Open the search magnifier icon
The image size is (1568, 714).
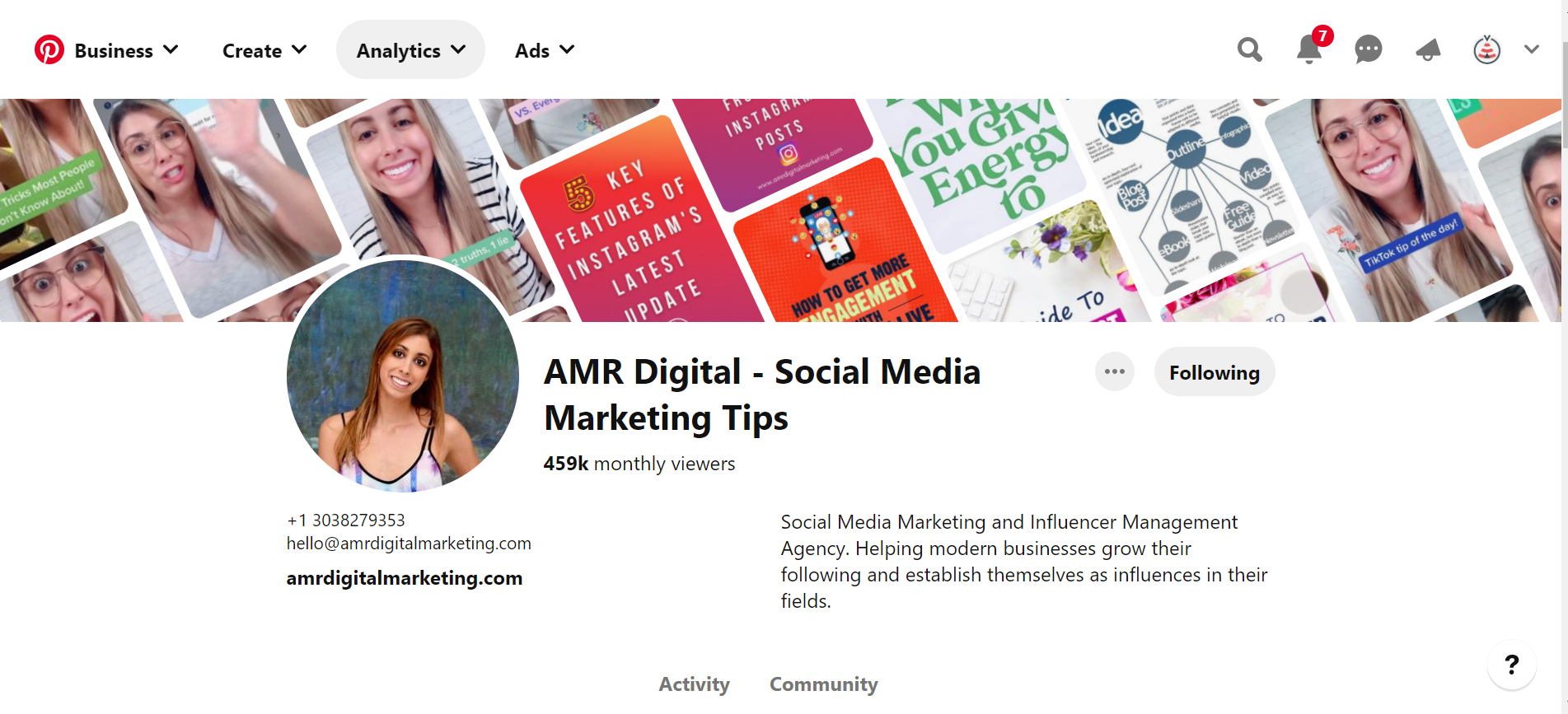[x=1249, y=50]
